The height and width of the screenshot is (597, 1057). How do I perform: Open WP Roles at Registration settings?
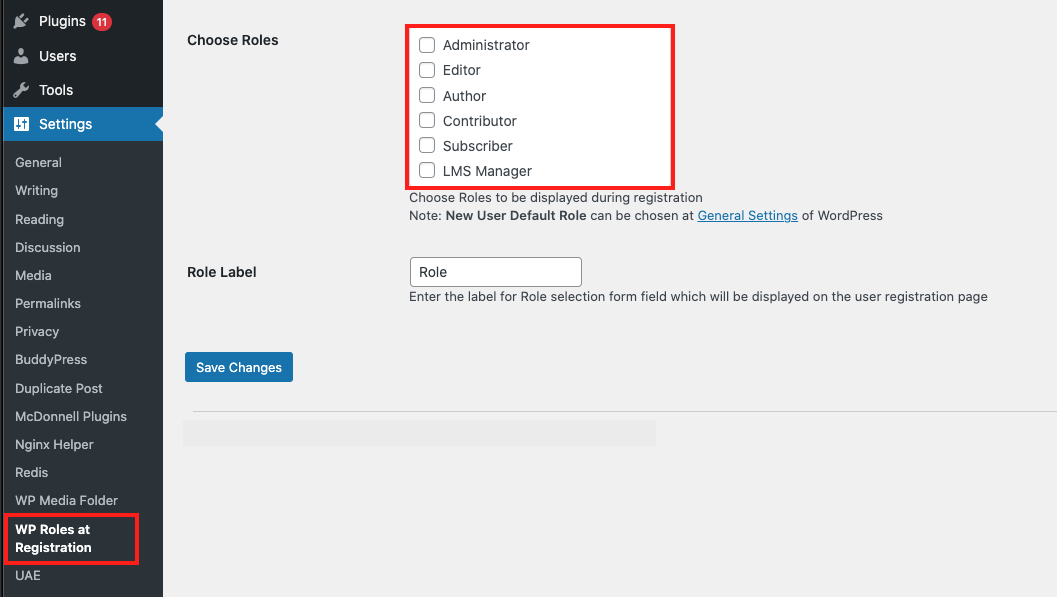point(53,538)
